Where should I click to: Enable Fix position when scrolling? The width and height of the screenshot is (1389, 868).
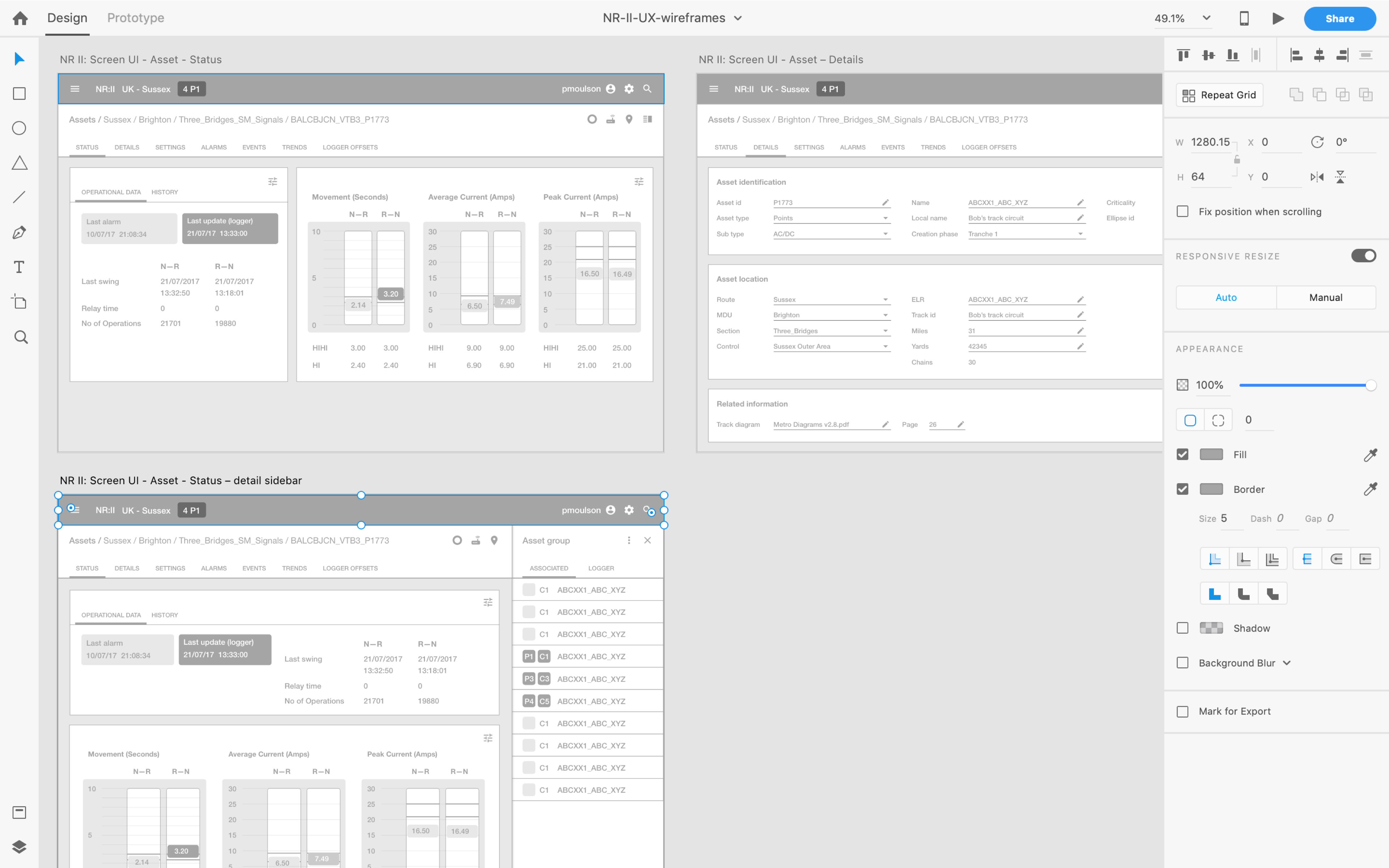coord(1182,211)
